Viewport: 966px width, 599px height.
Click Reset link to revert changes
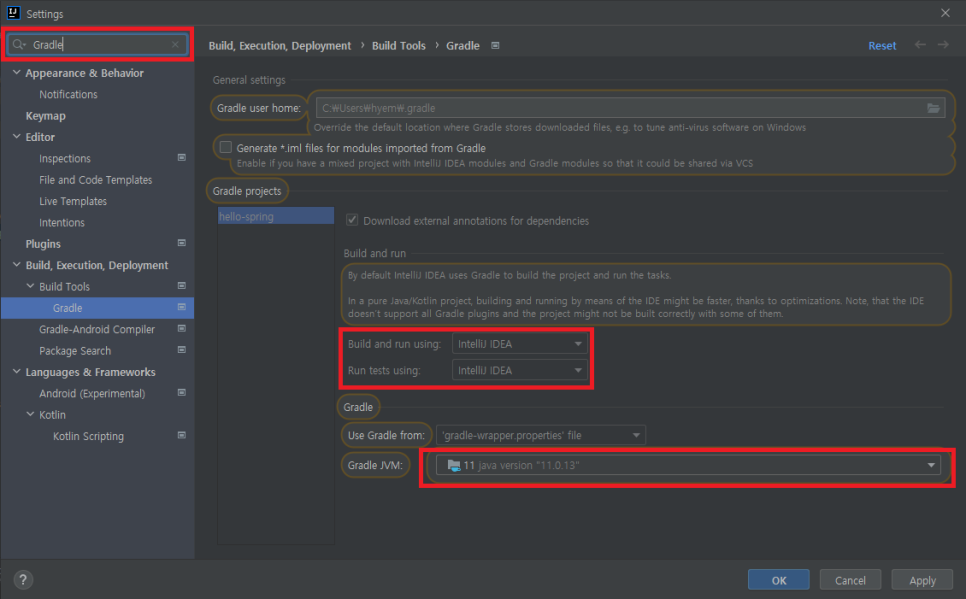882,46
